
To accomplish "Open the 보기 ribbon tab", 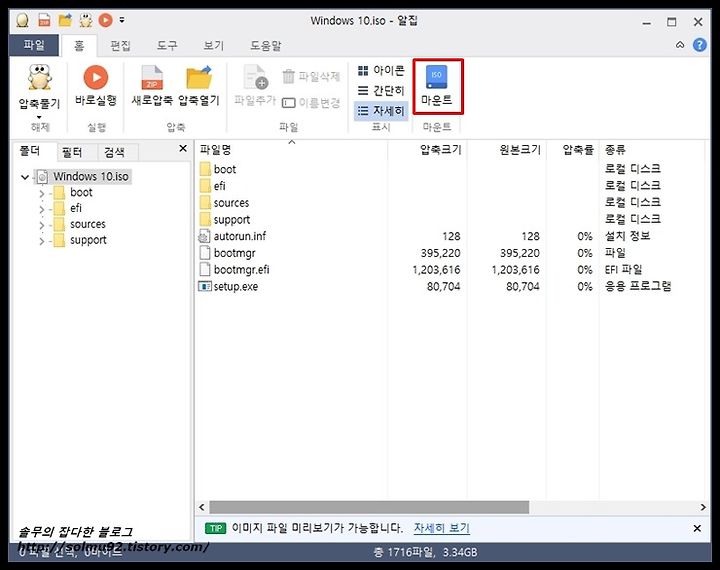I will coord(214,45).
